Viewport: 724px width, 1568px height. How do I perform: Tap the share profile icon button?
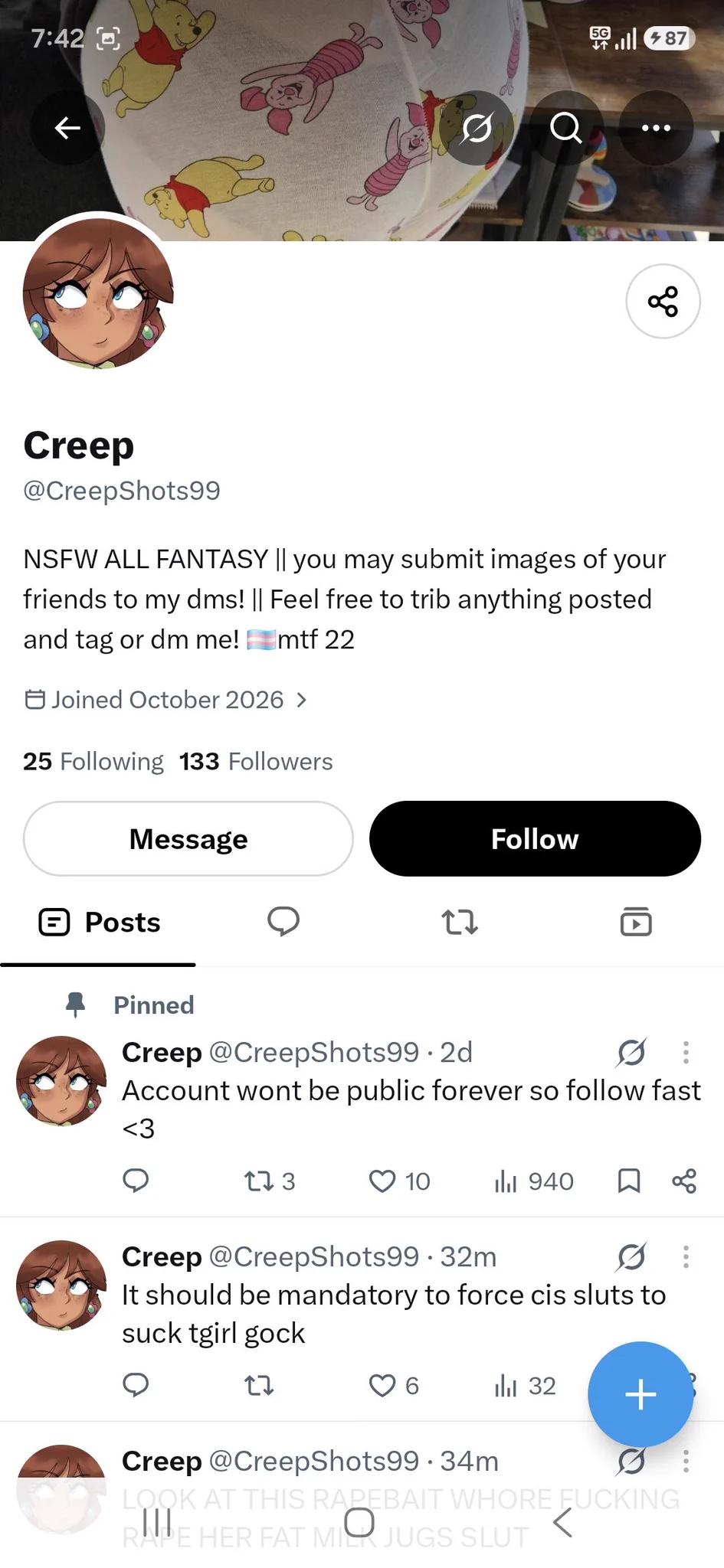point(663,301)
